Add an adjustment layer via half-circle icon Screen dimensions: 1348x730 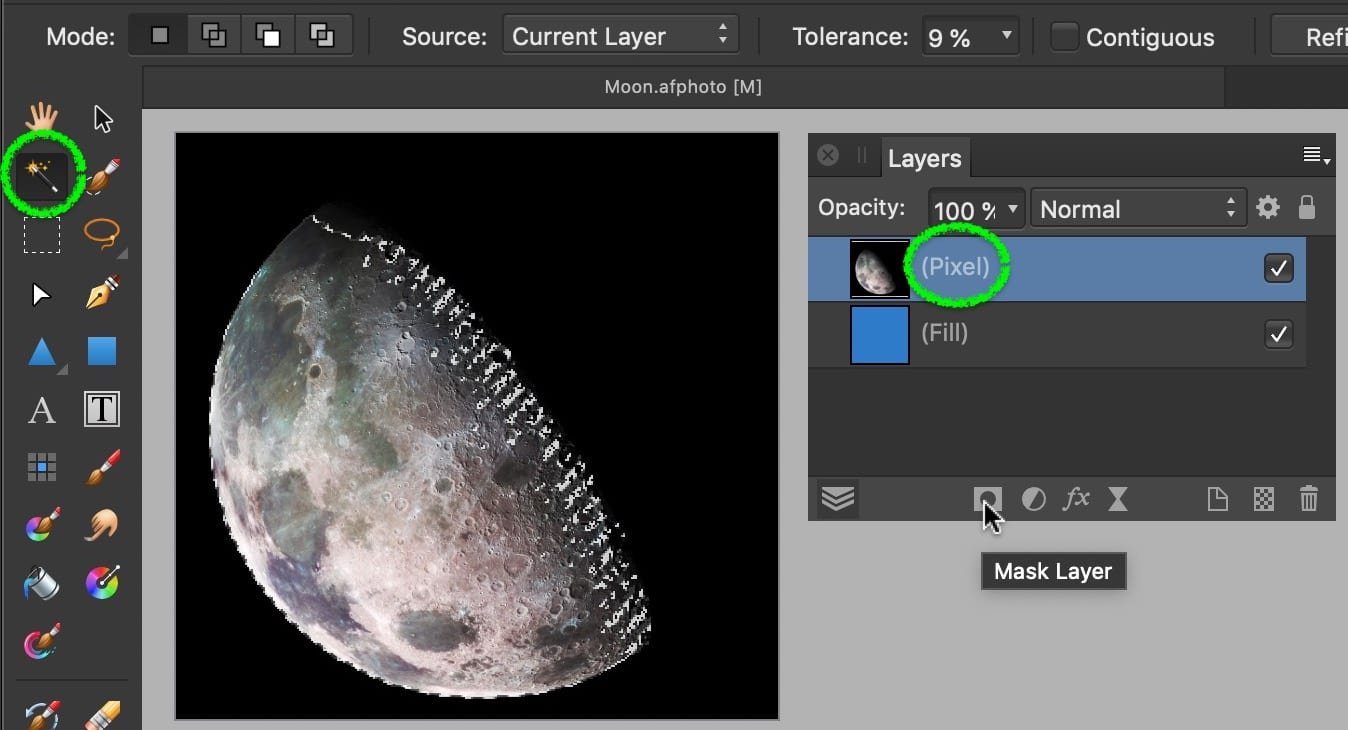1033,499
